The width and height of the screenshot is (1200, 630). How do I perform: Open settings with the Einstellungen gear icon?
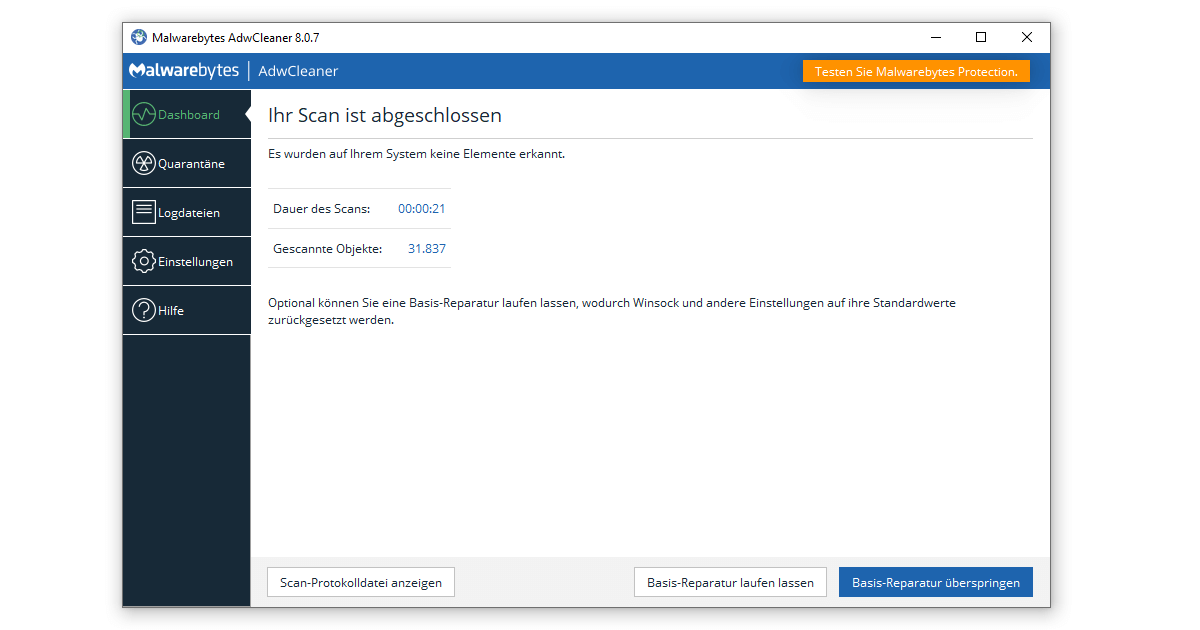[x=143, y=261]
